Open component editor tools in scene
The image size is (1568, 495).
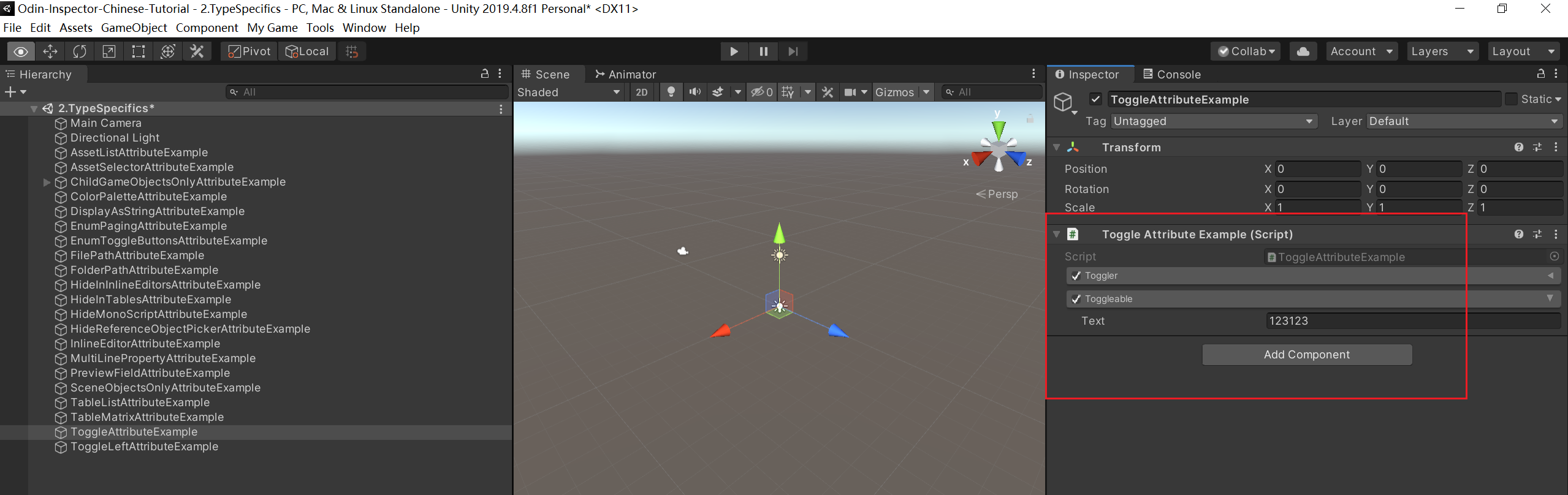click(x=828, y=92)
